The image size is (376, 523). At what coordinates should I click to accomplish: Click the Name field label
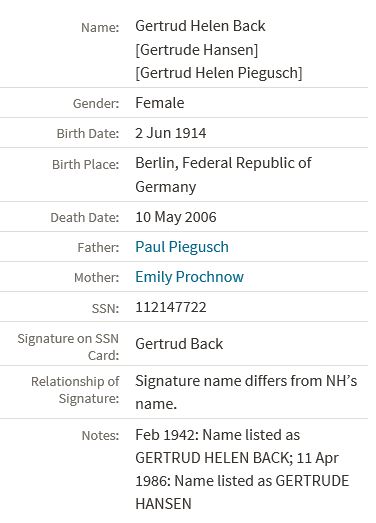(x=100, y=27)
